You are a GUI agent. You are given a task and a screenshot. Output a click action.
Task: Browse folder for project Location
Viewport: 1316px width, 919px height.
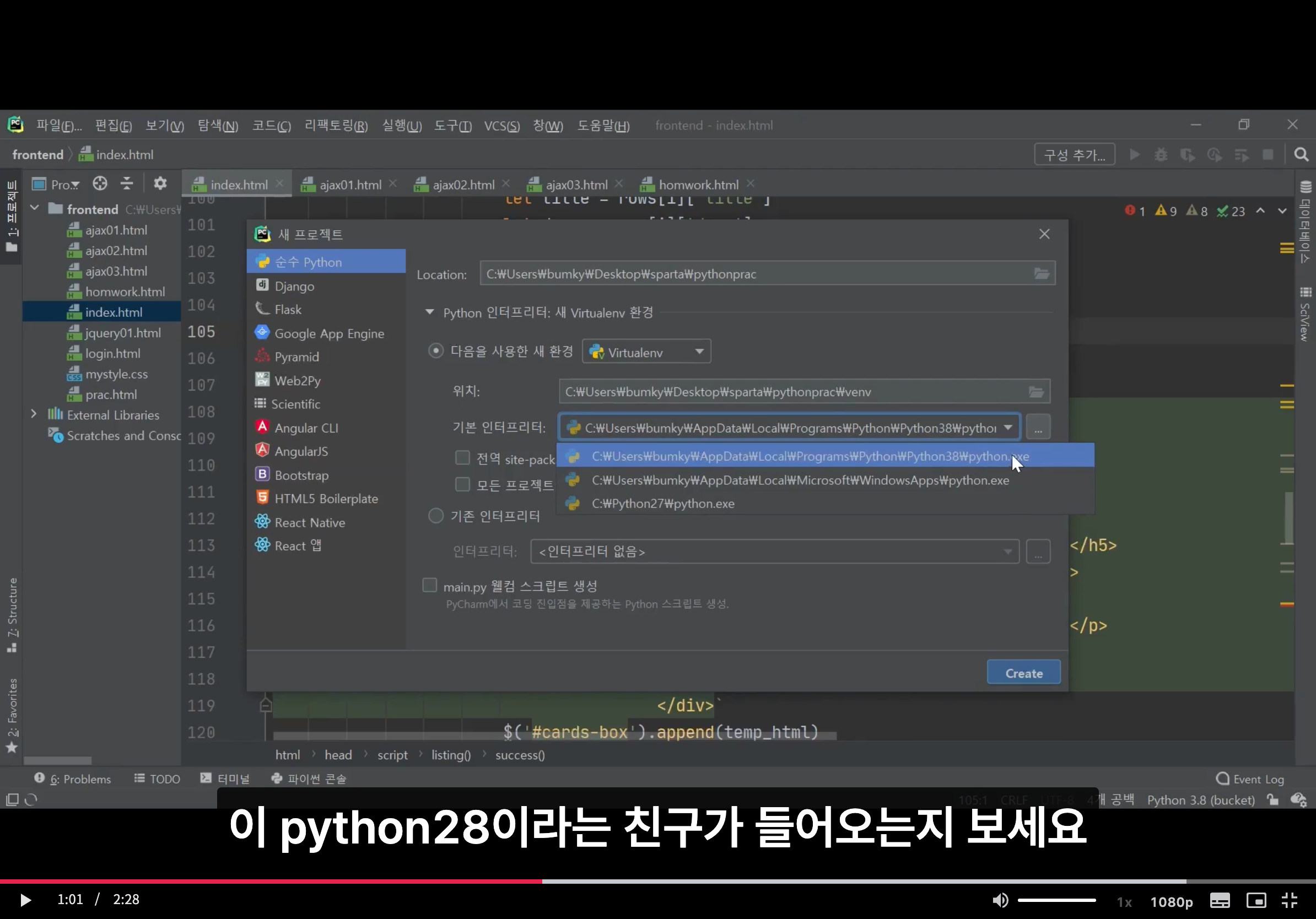[1042, 274]
